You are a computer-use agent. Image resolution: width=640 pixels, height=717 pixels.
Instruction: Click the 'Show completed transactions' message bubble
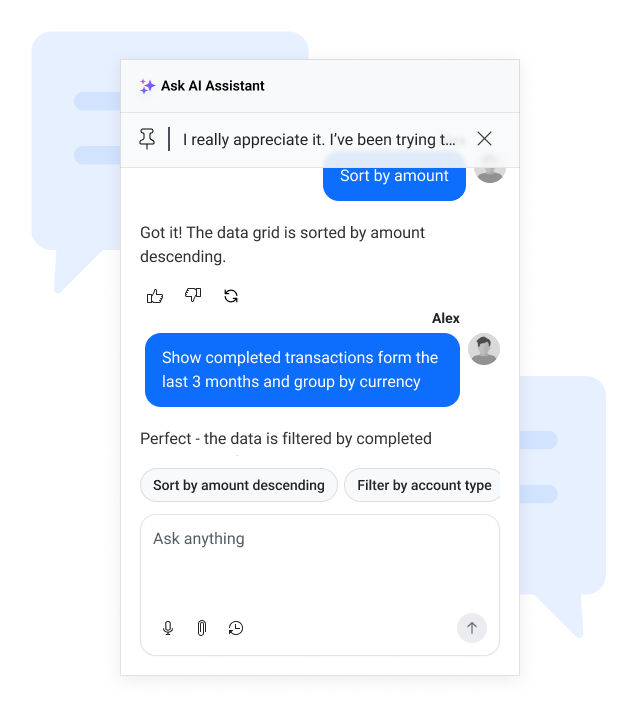coord(301,370)
